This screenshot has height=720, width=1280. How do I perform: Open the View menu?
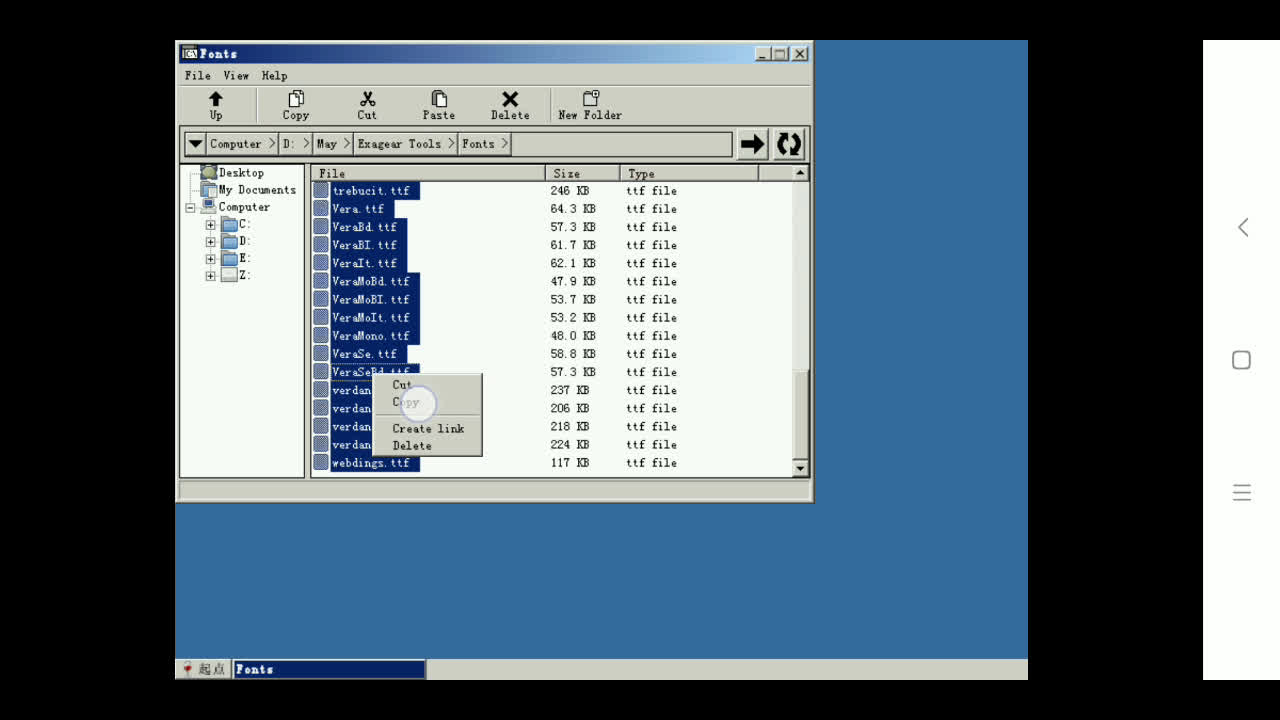(x=236, y=75)
